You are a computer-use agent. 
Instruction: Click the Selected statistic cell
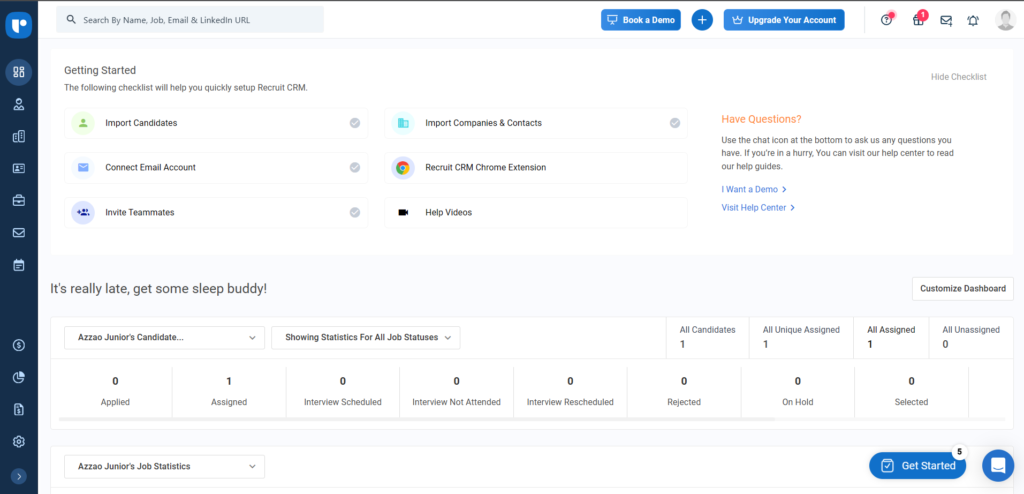click(x=911, y=391)
